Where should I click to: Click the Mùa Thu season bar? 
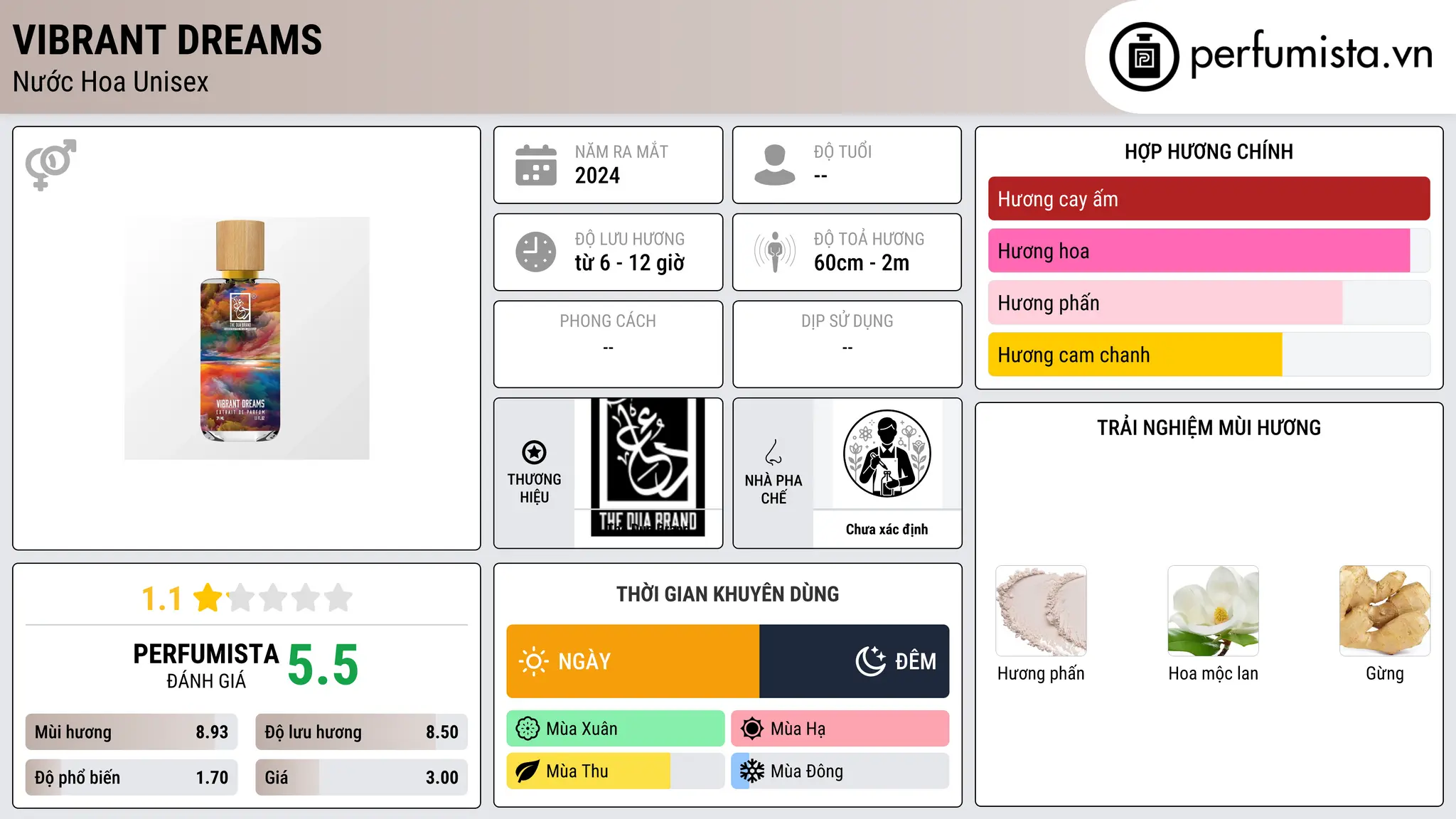click(x=616, y=771)
